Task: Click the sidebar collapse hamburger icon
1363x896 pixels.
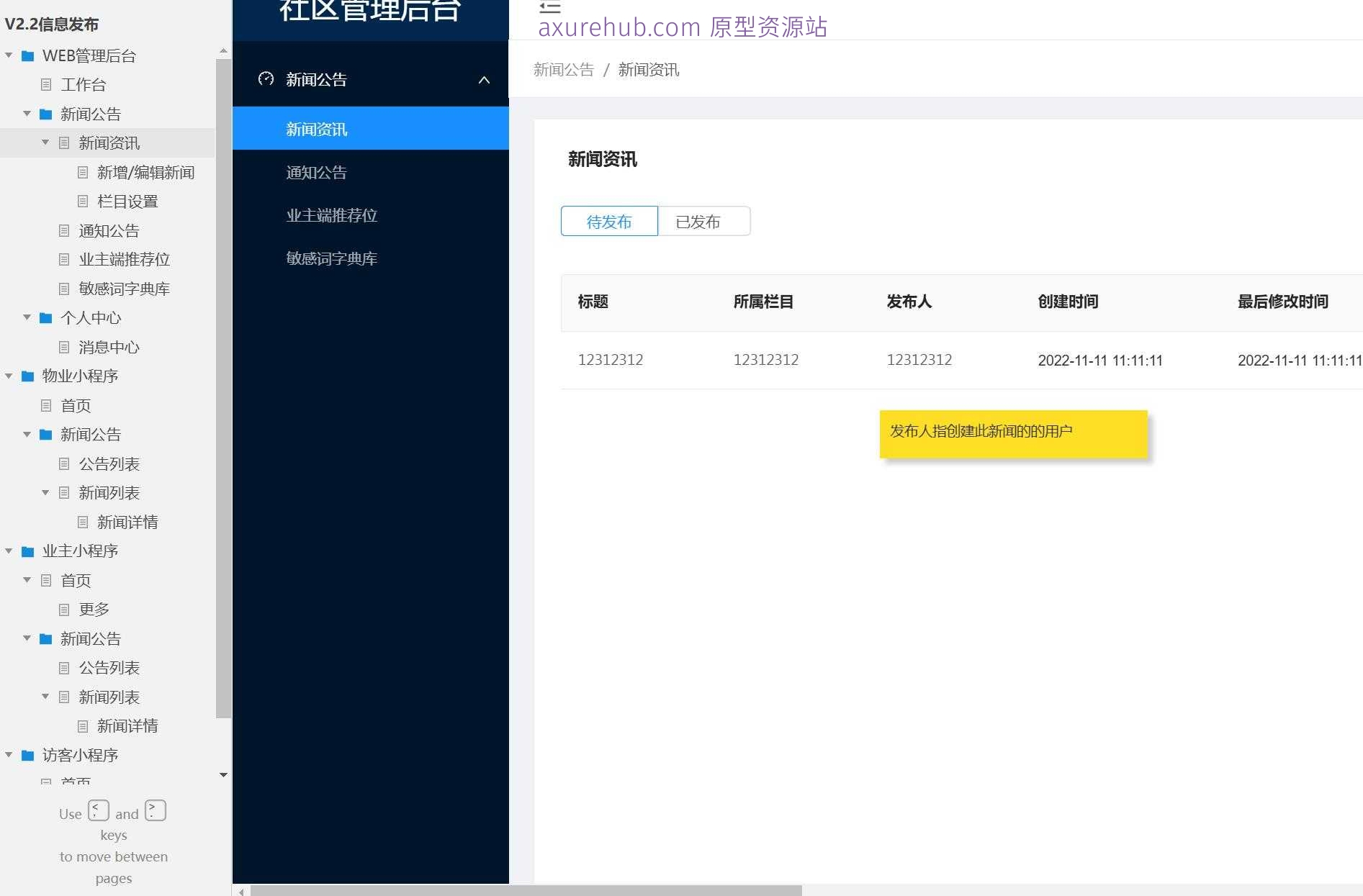Action: pyautogui.click(x=549, y=7)
